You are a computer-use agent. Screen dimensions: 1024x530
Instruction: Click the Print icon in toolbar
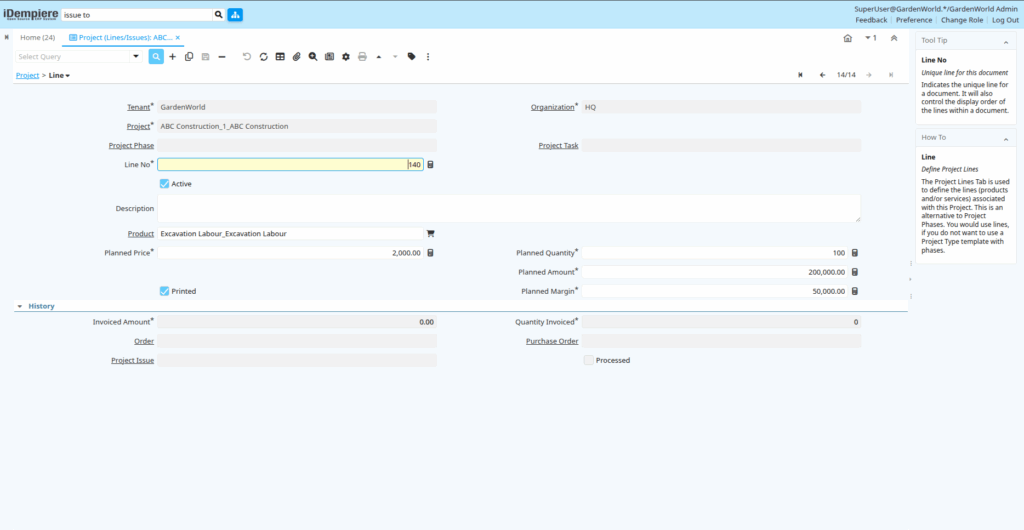point(362,57)
